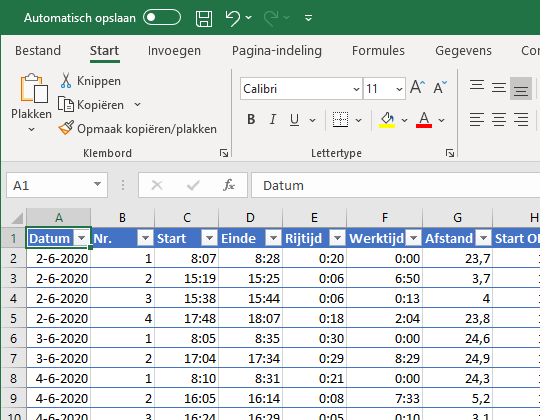Select the Rijtijd cell 0:21
Screen dimensions: 540x420
[314, 378]
